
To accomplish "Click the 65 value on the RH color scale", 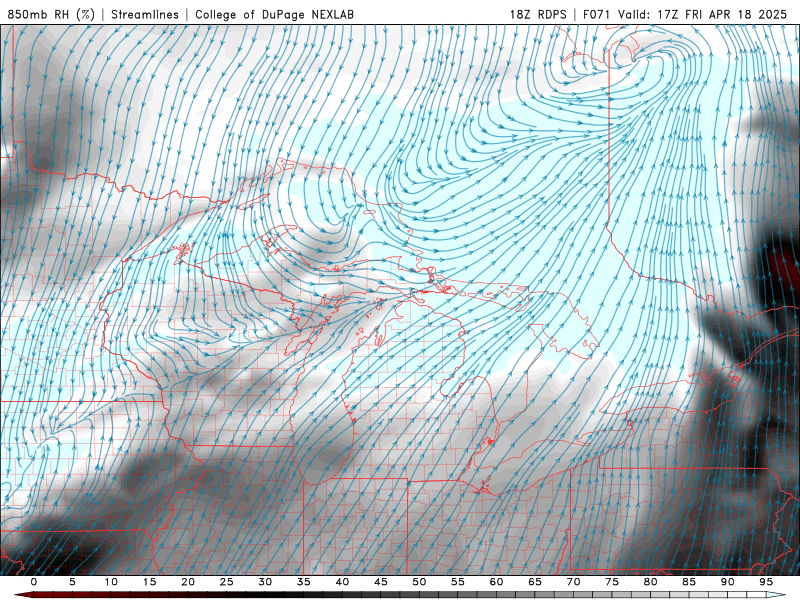I will coord(535,582).
